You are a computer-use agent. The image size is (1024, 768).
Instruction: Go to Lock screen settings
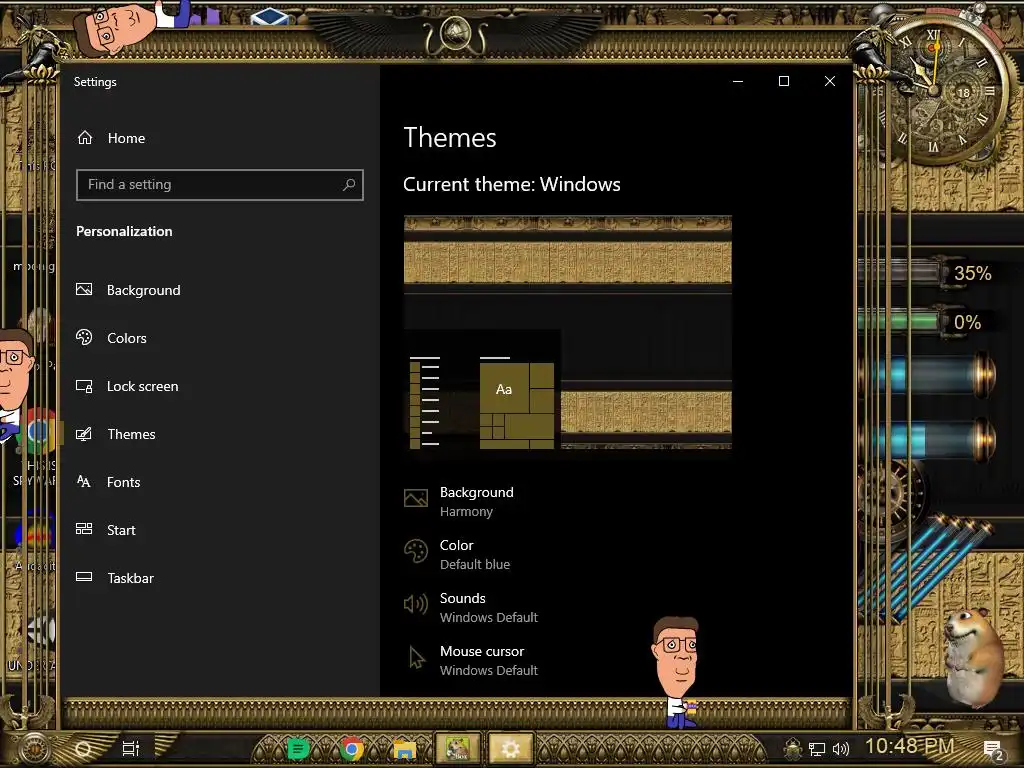[x=142, y=386]
